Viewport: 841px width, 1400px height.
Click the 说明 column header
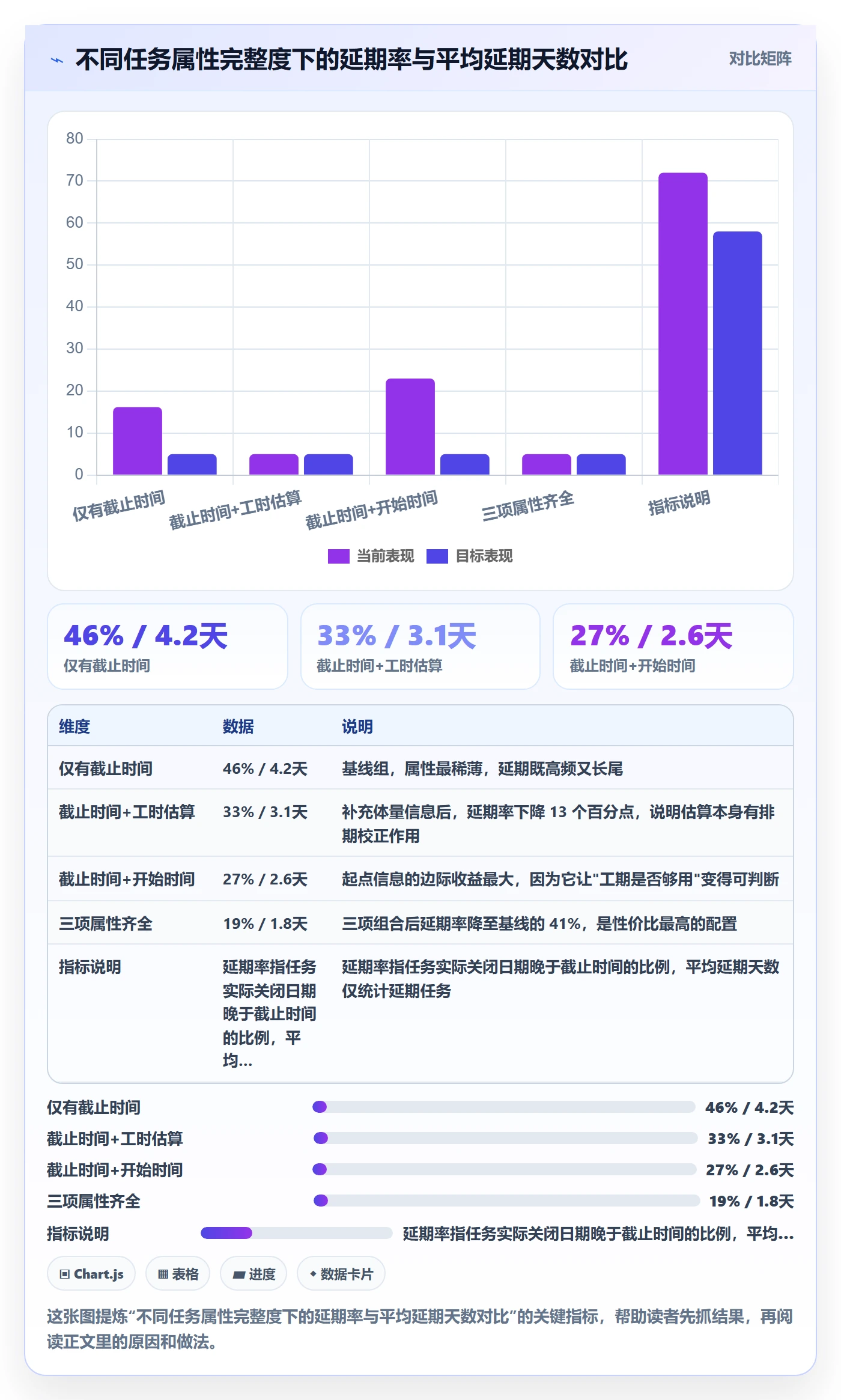357,726
